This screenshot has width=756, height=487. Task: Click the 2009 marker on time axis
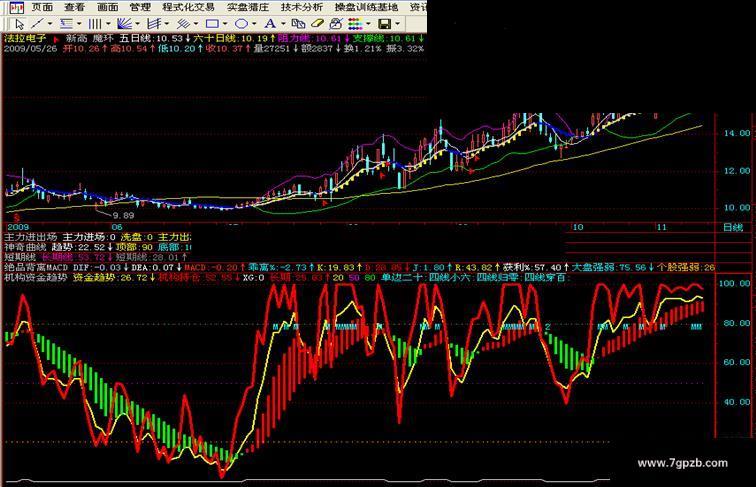tap(18, 227)
